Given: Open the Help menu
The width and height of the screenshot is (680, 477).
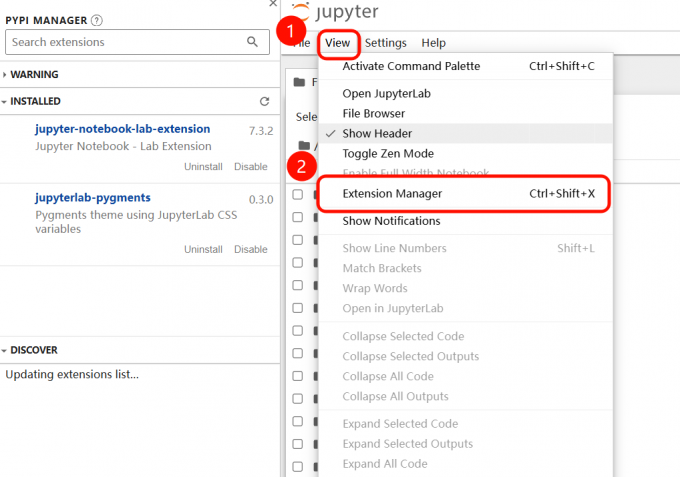Looking at the screenshot, I should click(x=433, y=43).
